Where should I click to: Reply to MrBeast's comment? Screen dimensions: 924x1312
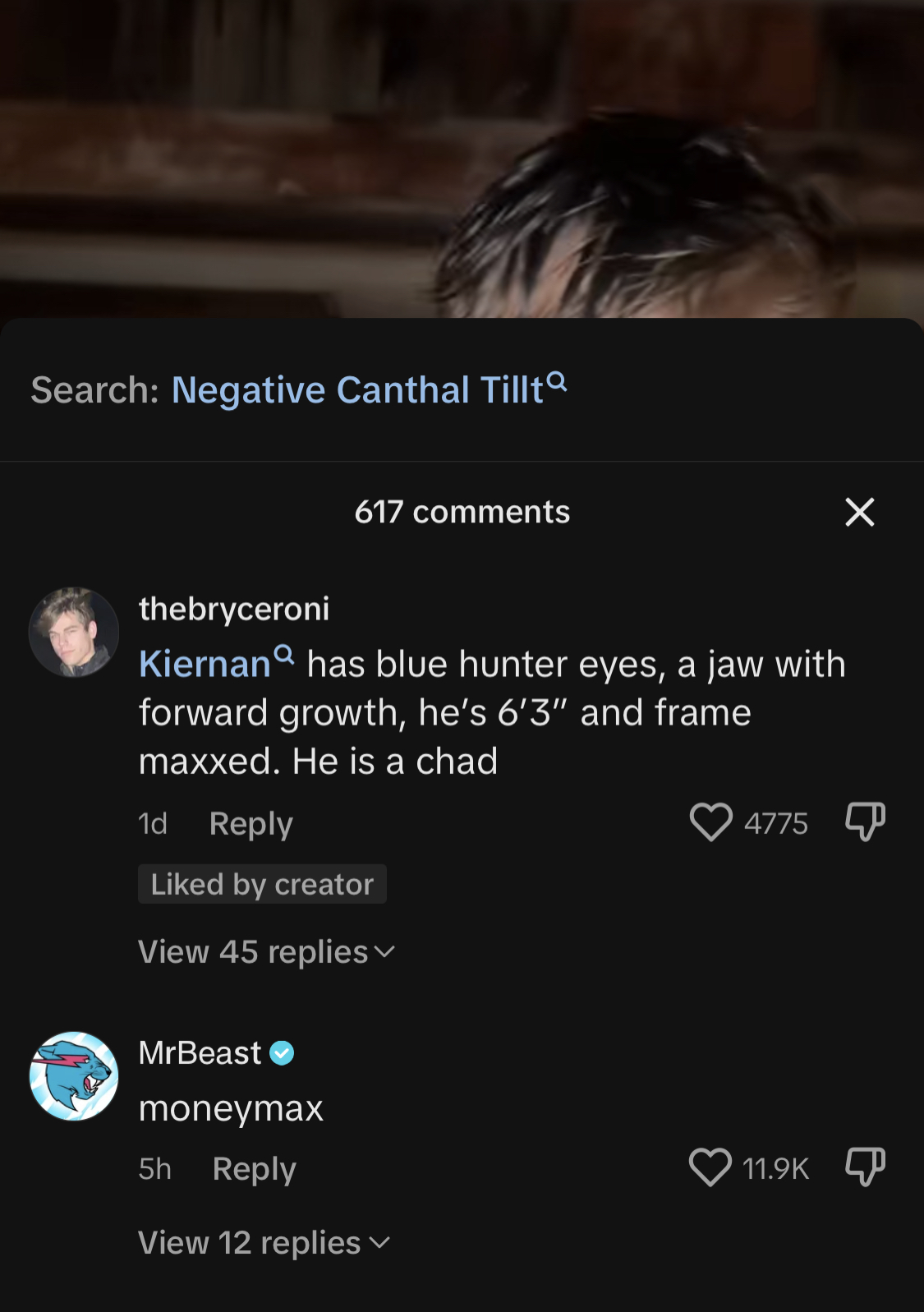click(x=254, y=1168)
